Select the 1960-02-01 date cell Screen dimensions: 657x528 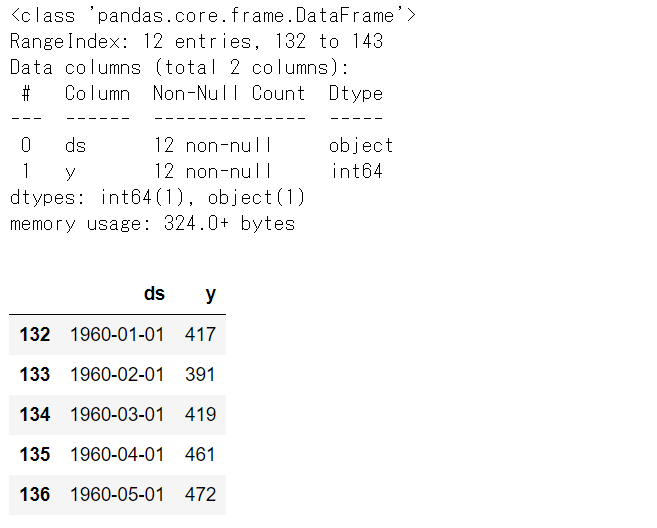(x=117, y=374)
